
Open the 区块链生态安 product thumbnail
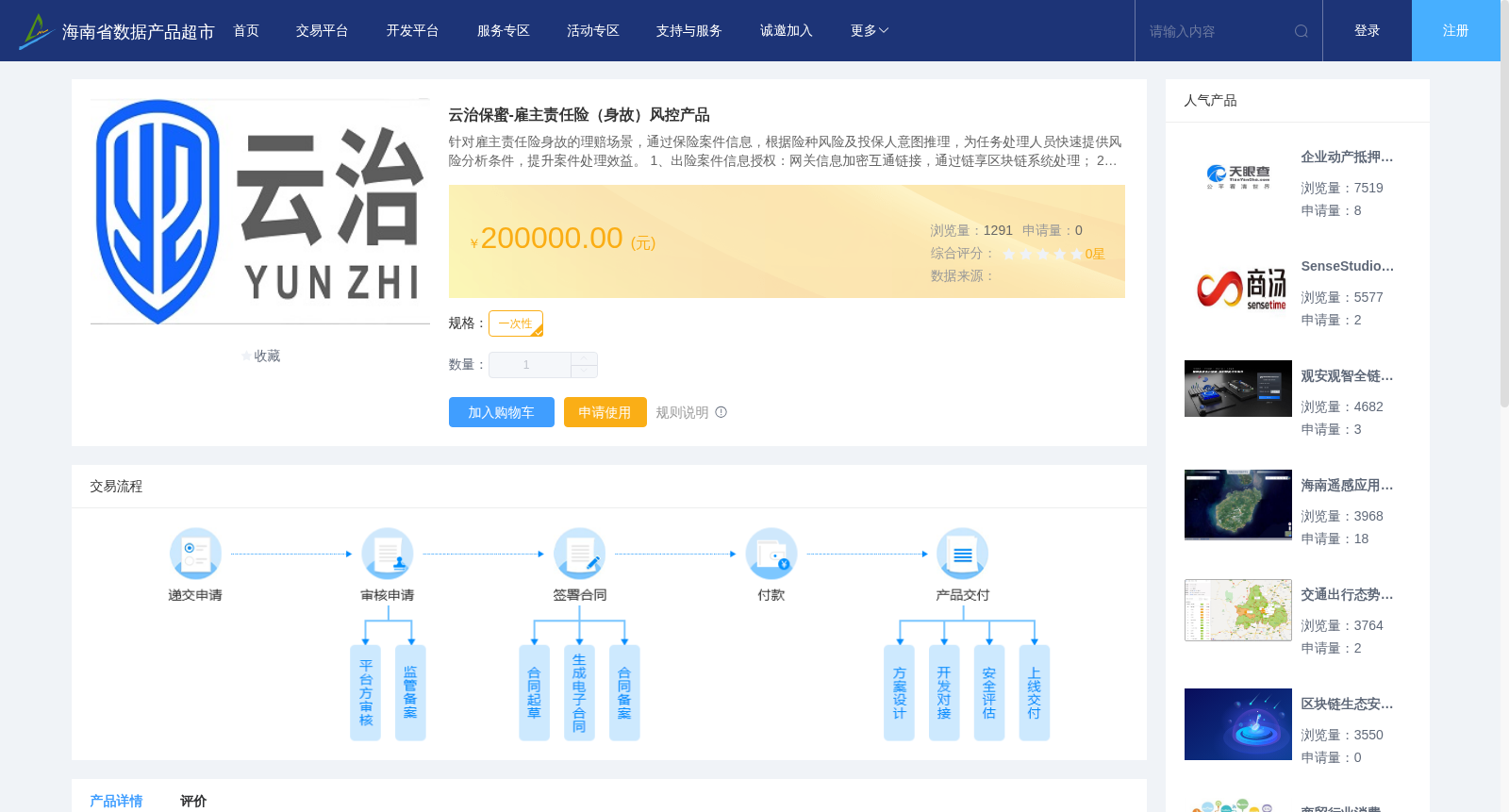[1238, 724]
